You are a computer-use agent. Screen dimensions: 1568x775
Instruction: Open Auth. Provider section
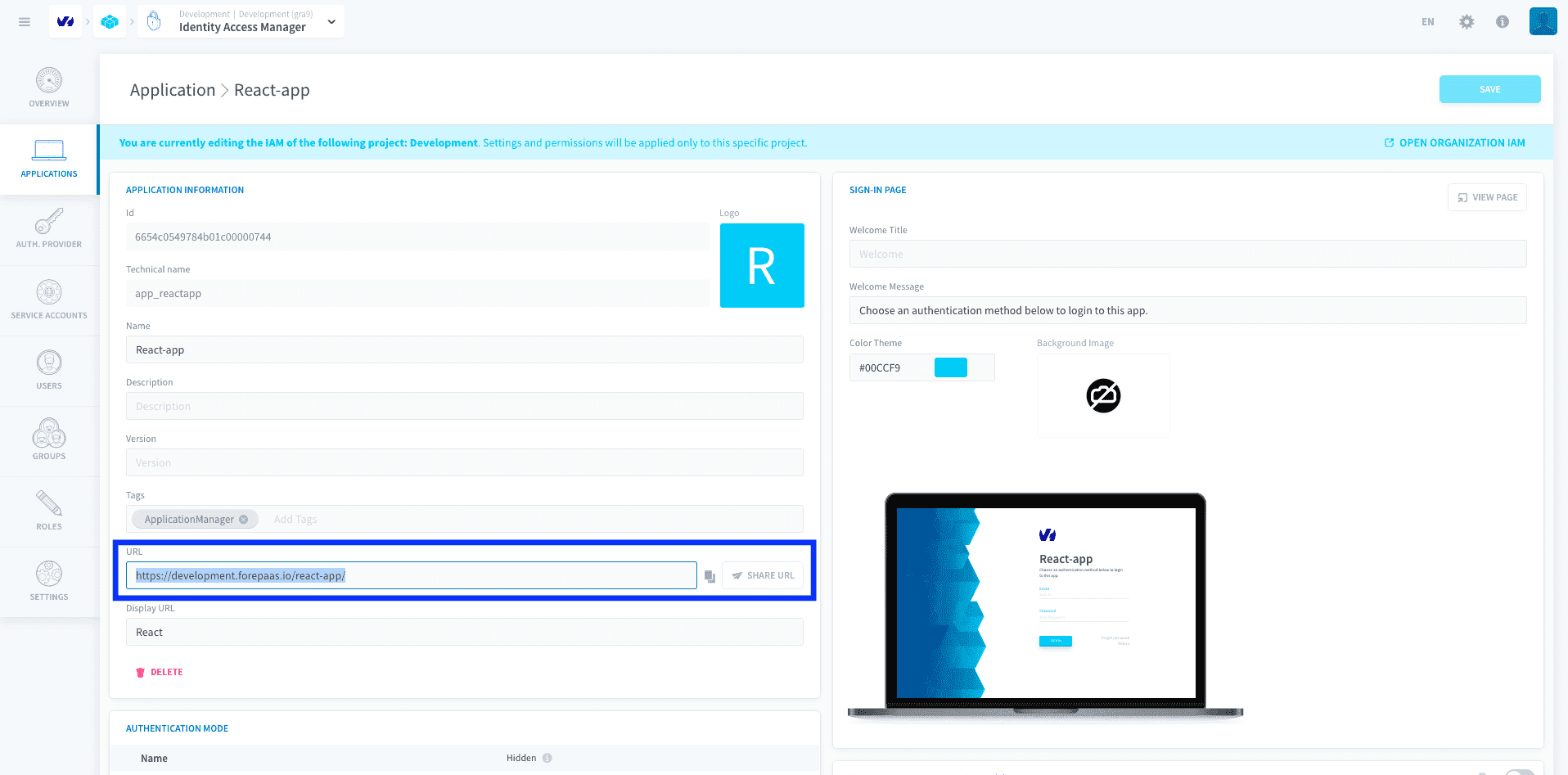(49, 230)
